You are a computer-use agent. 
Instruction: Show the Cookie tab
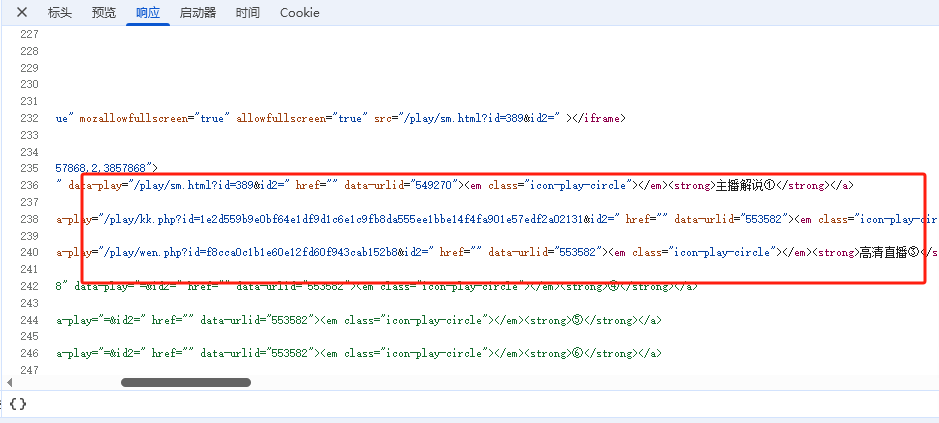299,13
